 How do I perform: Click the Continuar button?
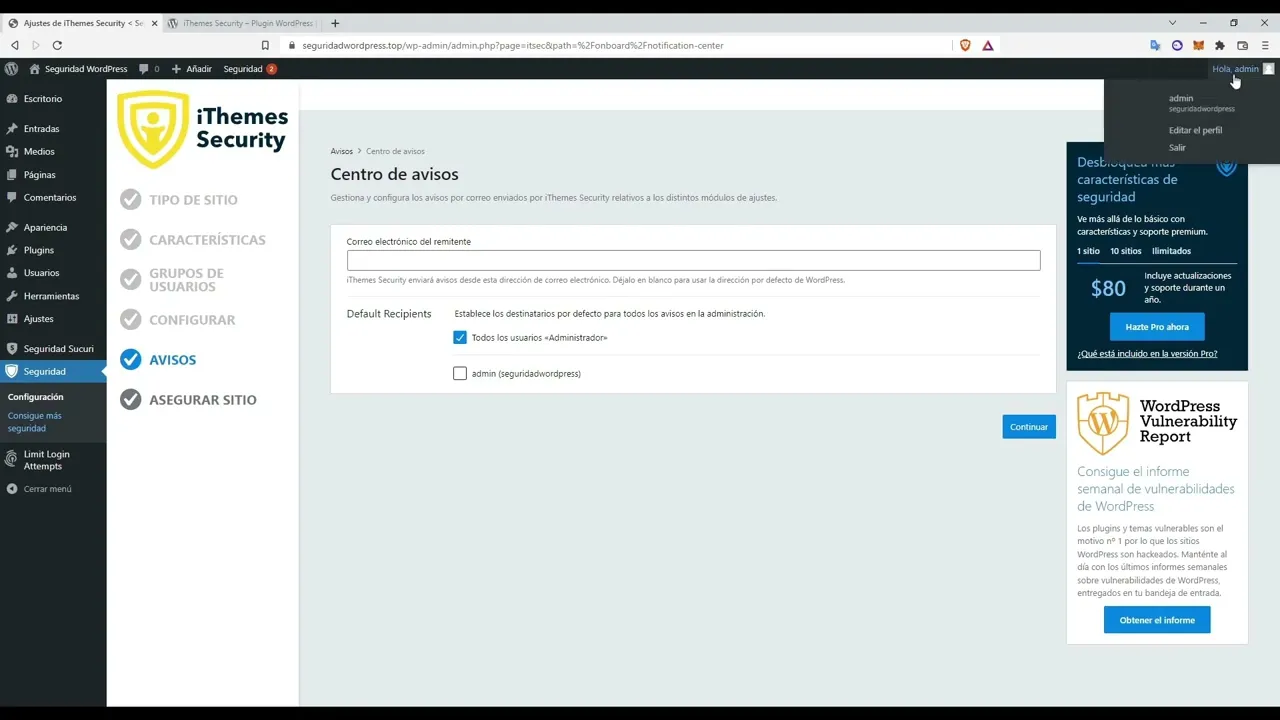click(1029, 427)
